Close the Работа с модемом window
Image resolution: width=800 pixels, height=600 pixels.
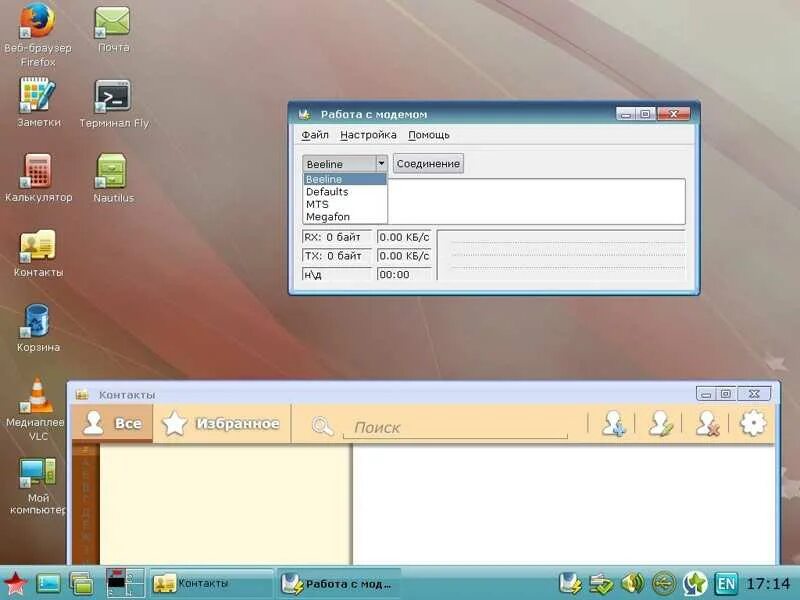pos(673,114)
